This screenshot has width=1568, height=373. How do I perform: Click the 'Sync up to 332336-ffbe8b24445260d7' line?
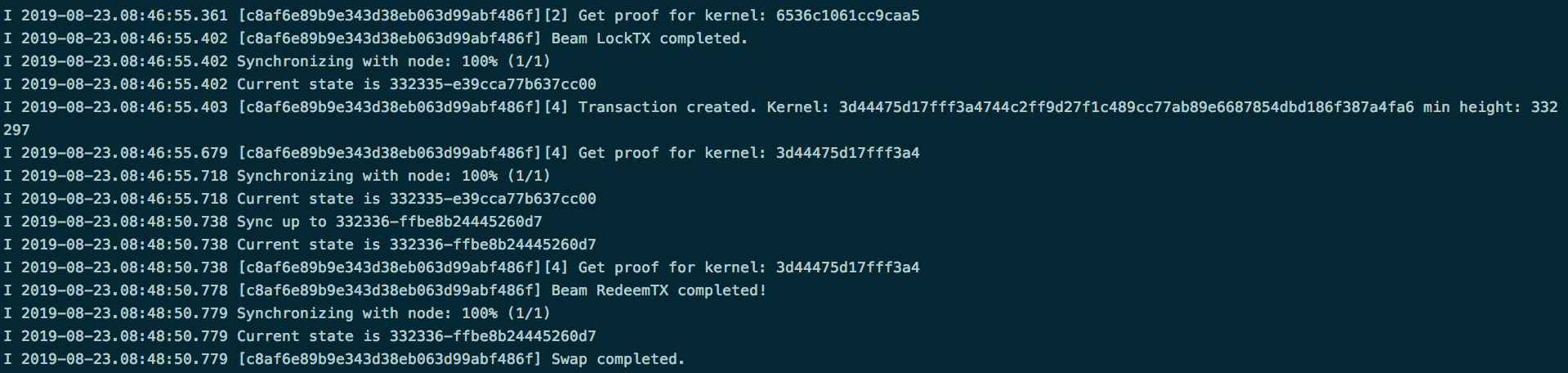(273, 222)
